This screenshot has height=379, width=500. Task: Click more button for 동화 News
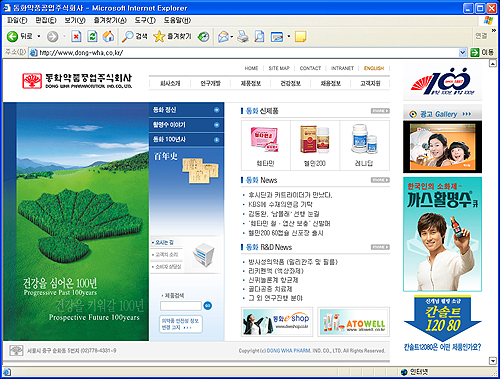(x=380, y=180)
